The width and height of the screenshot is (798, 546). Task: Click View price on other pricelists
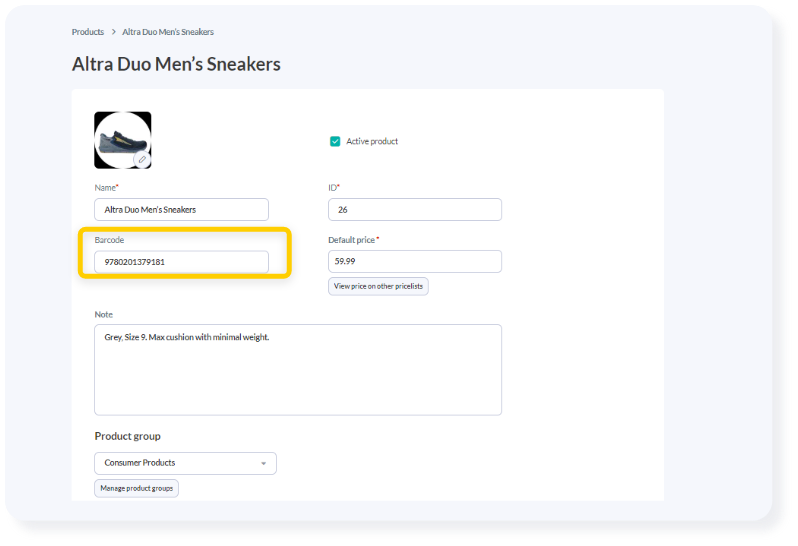coord(378,286)
